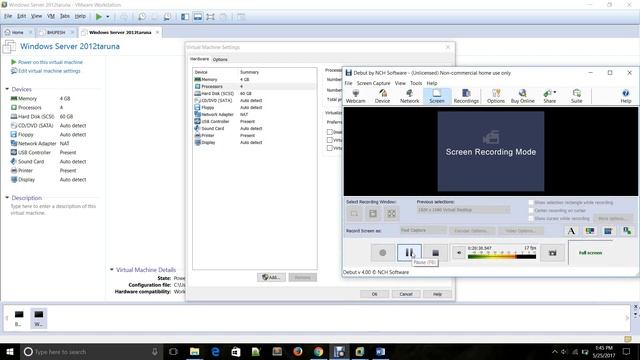Click the VMware take snapshot clock icon
The width and height of the screenshot is (640, 360).
pos(142,17)
